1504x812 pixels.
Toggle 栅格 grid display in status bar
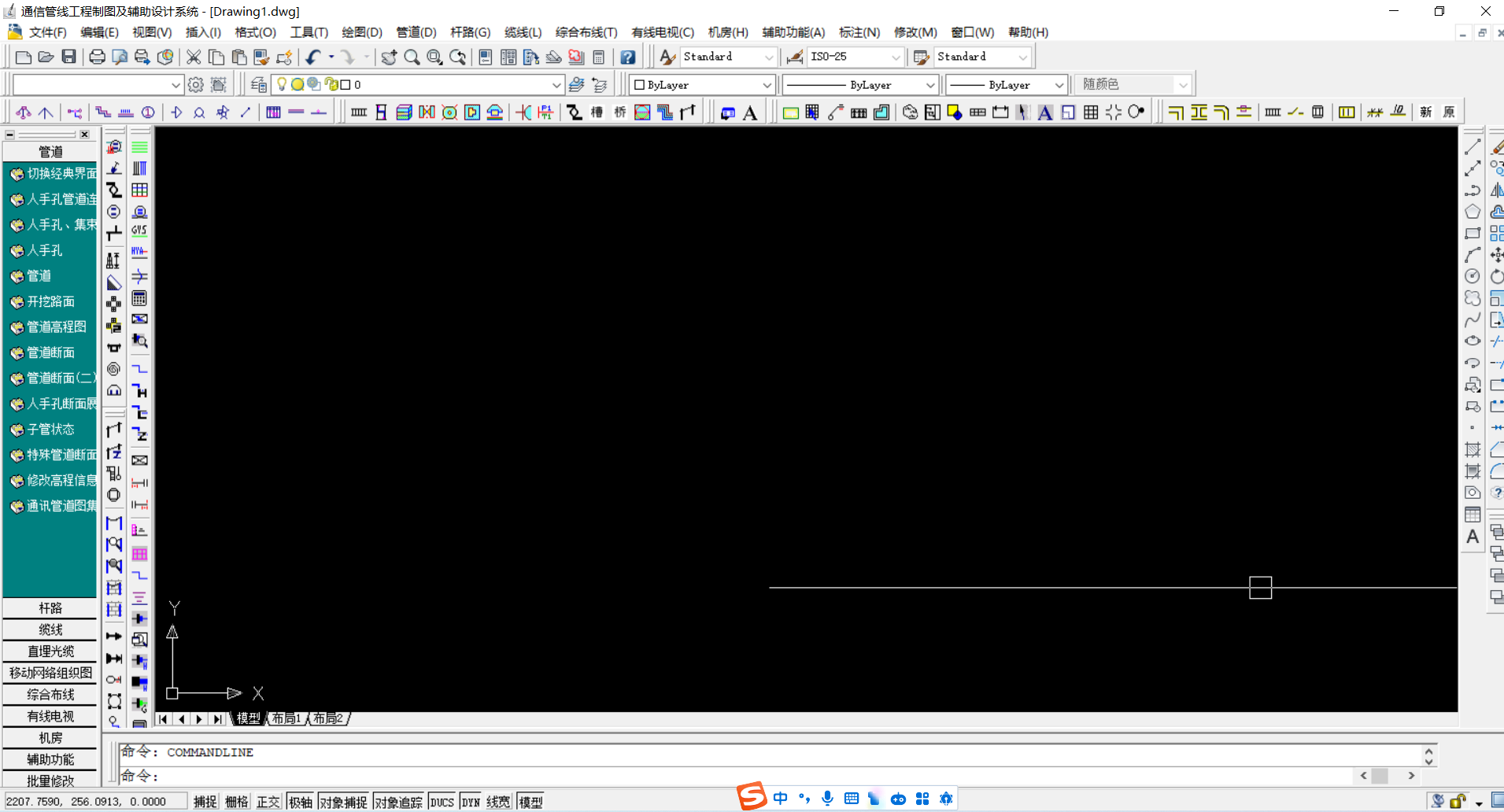coord(237,802)
